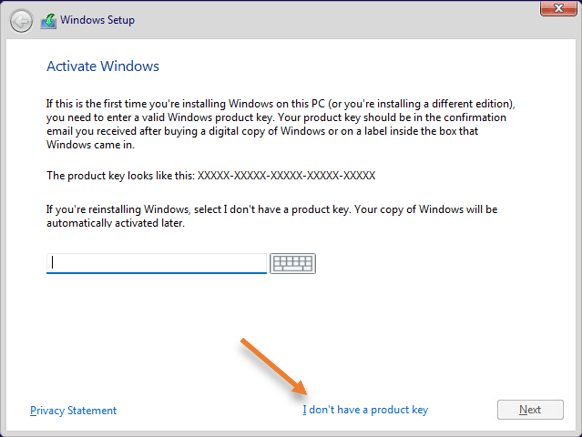582x437 pixels.
Task: Click the "automatically activated later" text line
Action: point(115,223)
